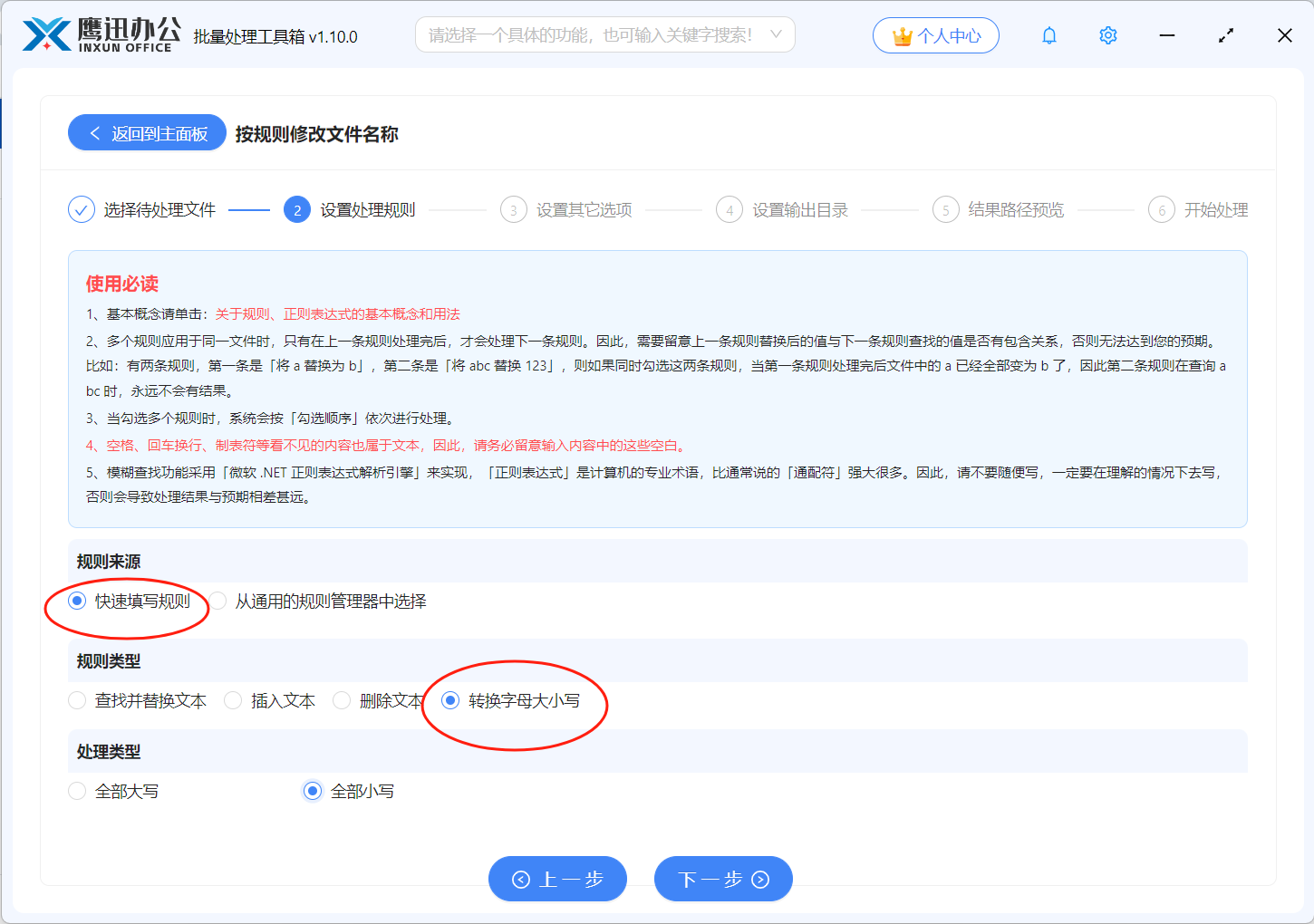1314x924 pixels.
Task: Click the 使用必读 heading
Action: [122, 284]
